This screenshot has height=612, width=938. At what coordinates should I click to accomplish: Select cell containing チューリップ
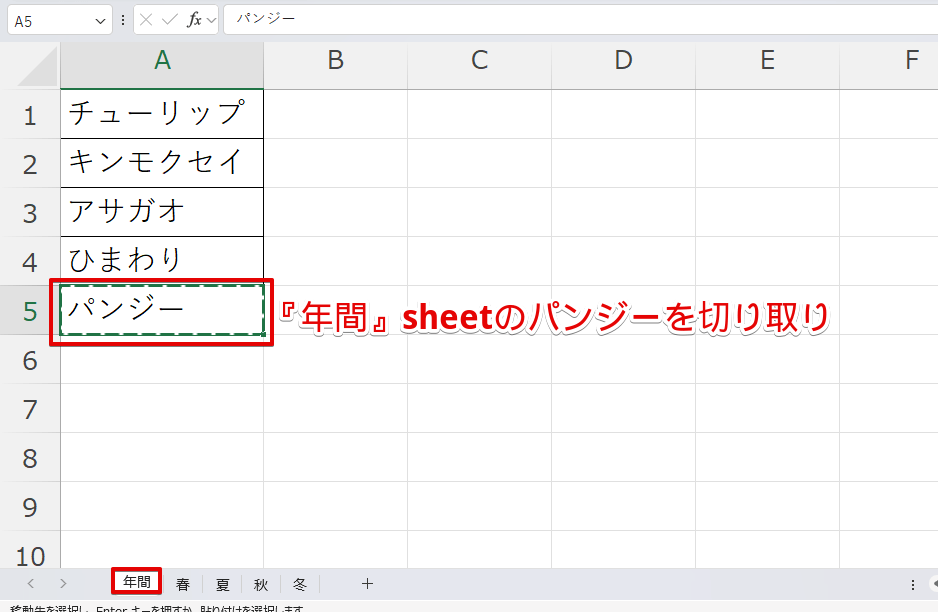tap(162, 114)
